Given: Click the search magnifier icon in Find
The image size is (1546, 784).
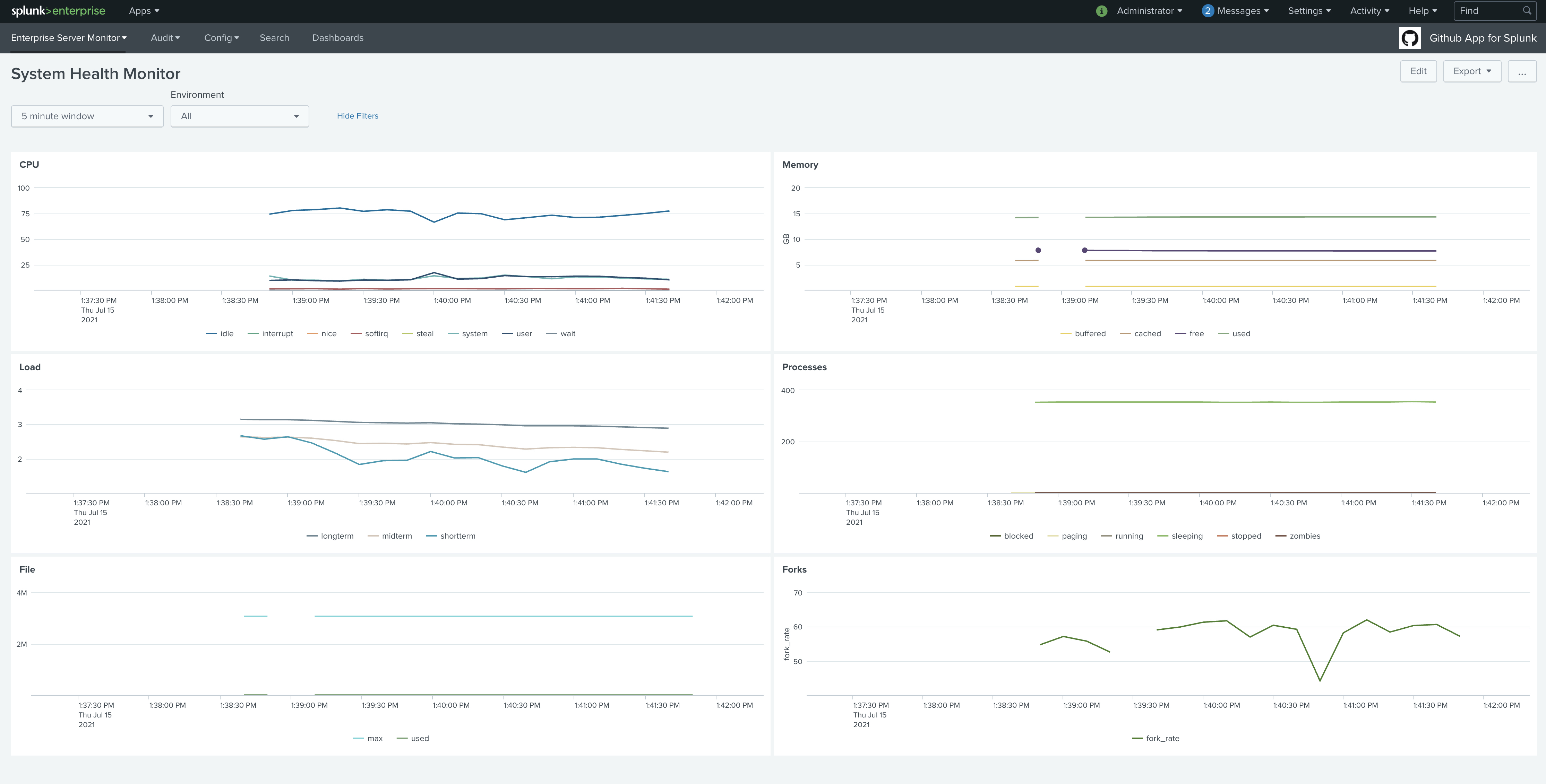Looking at the screenshot, I should click(1527, 11).
